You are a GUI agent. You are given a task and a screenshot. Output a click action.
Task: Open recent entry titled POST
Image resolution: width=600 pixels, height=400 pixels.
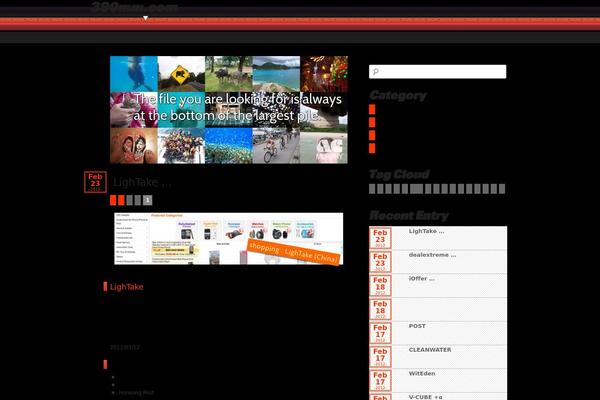point(417,326)
